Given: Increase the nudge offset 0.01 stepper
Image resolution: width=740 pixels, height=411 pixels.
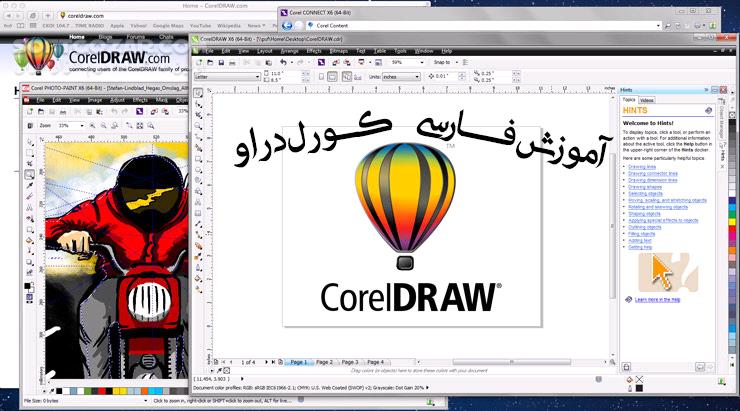Looking at the screenshot, I should pos(462,74).
